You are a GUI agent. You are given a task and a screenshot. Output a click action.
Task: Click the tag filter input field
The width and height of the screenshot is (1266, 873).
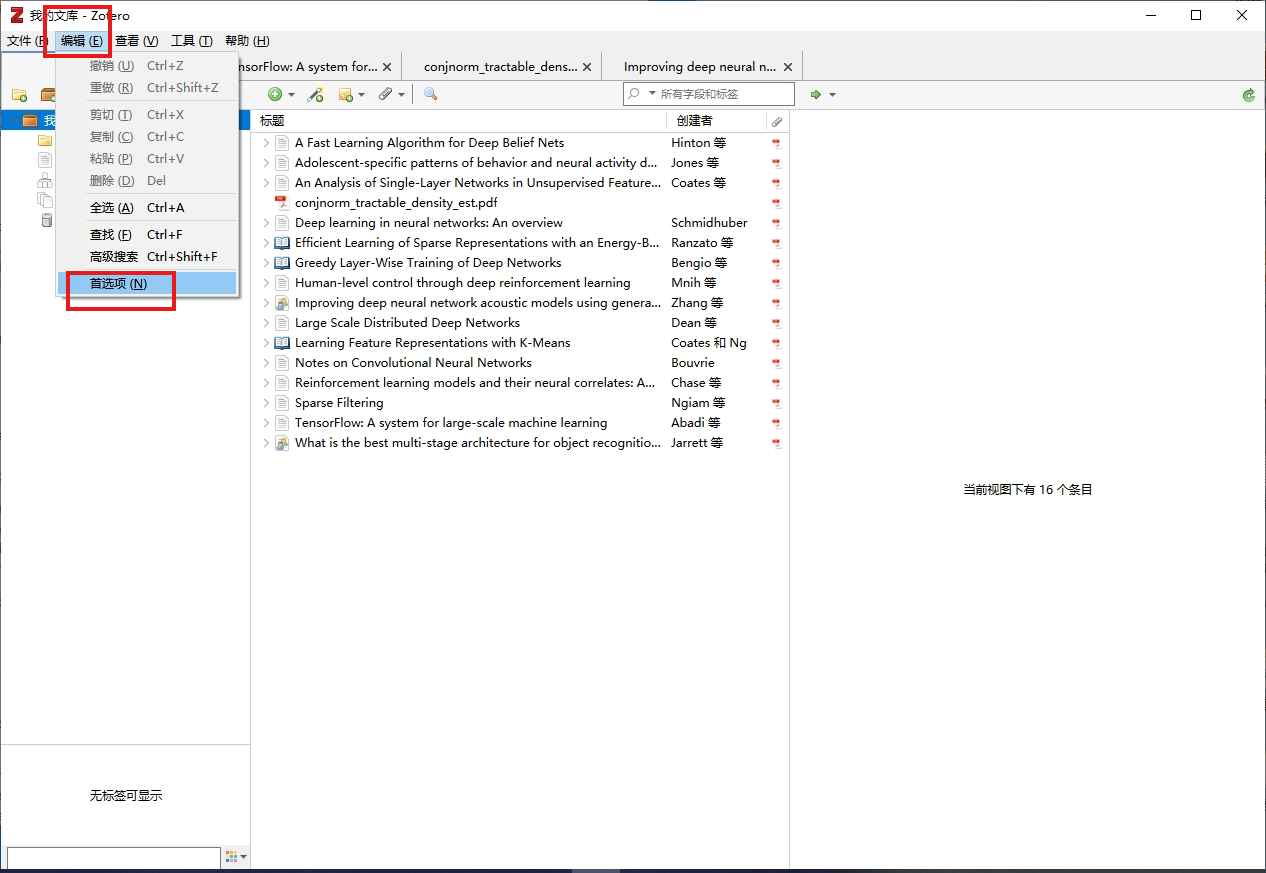click(x=113, y=858)
